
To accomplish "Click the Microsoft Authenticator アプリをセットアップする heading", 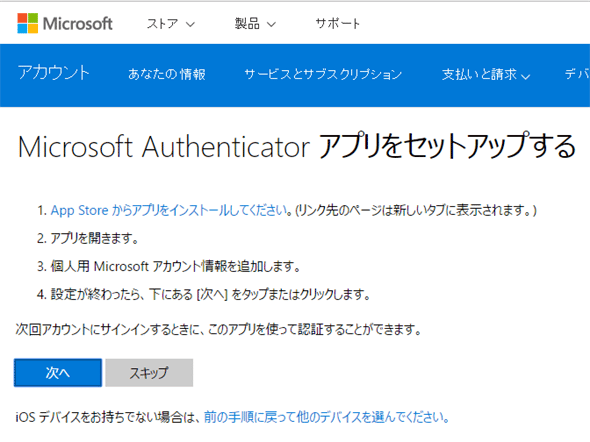I will (297, 146).
